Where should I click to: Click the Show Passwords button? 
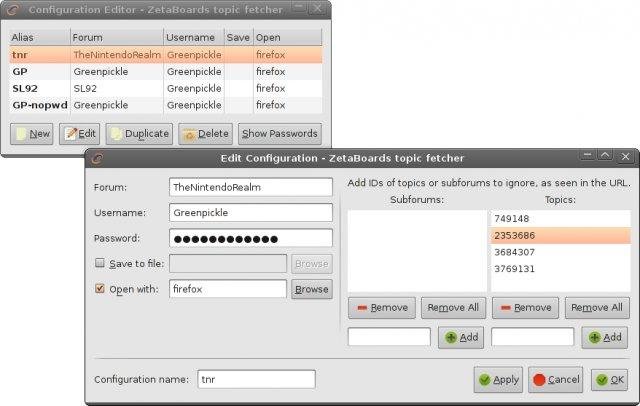click(280, 134)
